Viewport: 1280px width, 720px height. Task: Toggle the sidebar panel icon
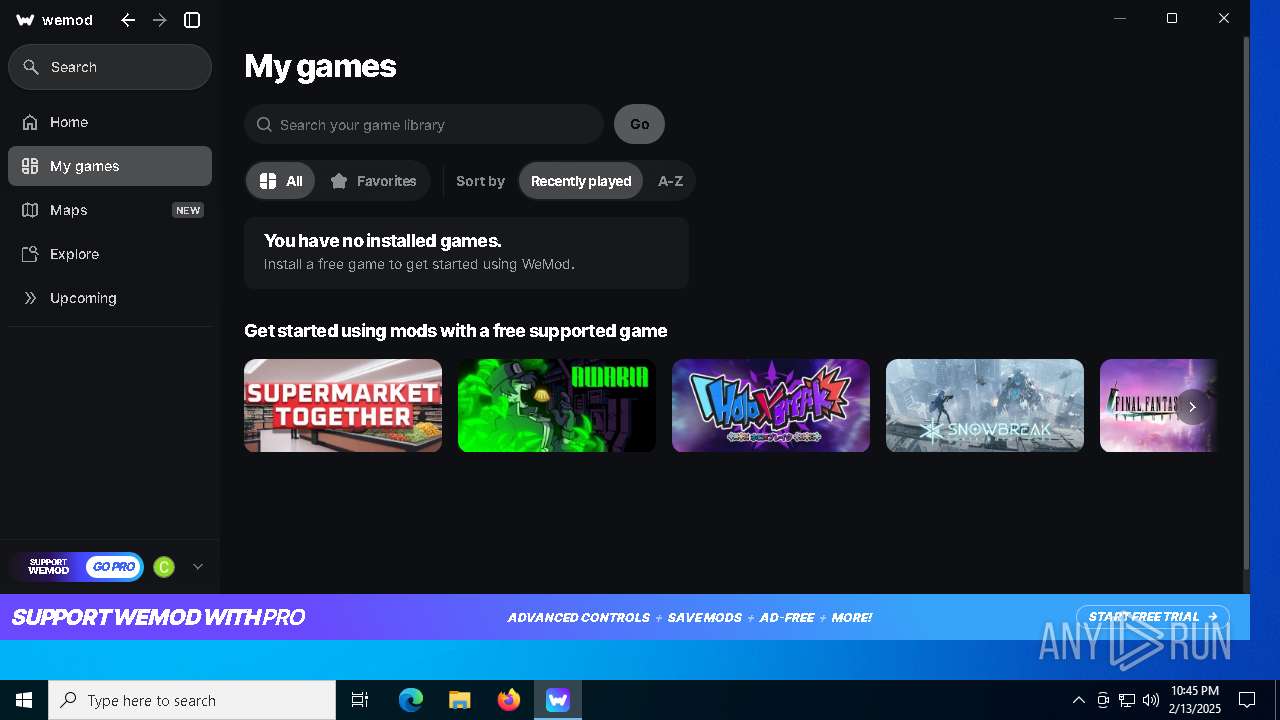pyautogui.click(x=192, y=20)
